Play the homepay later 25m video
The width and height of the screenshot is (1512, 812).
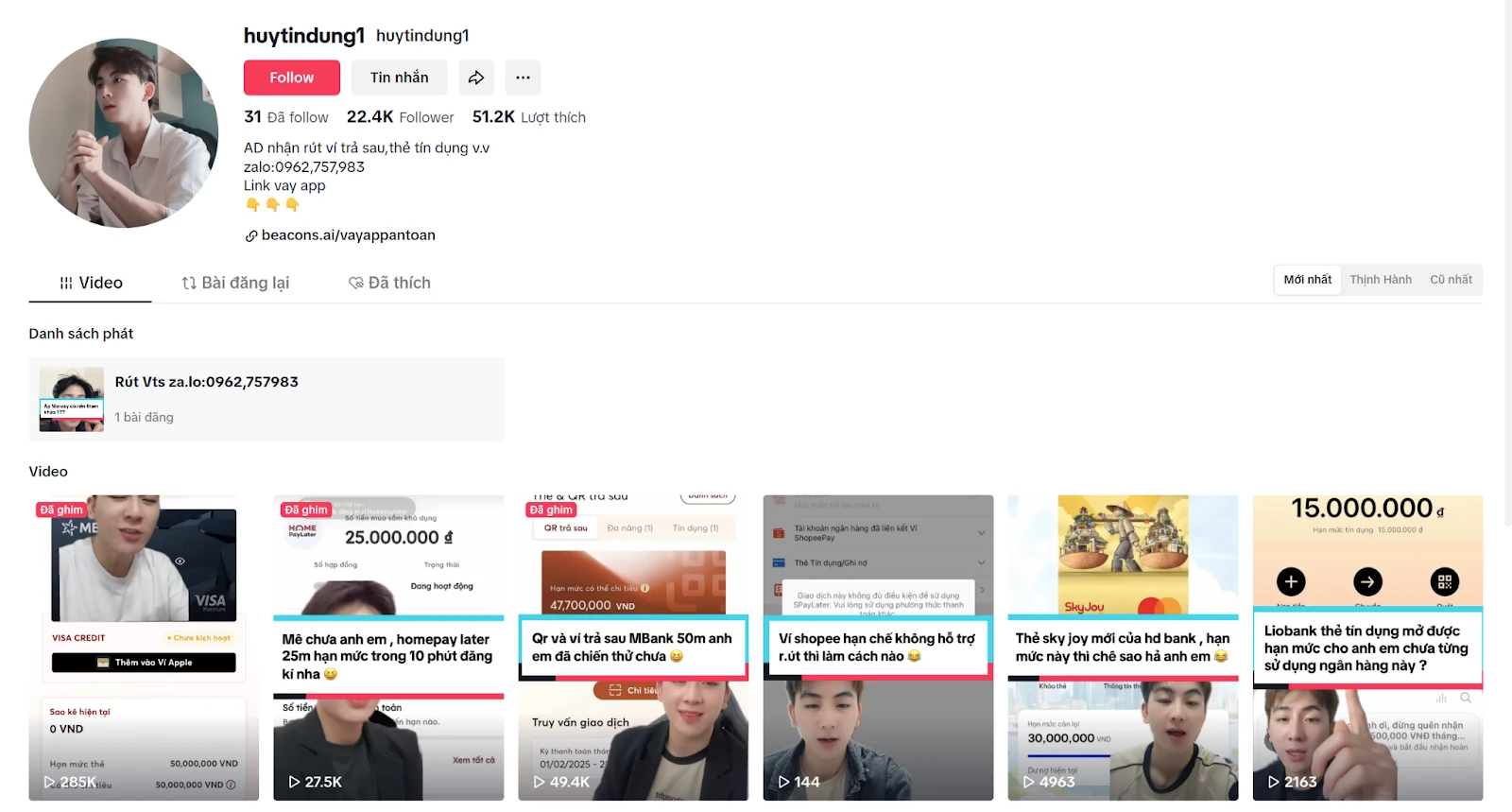click(x=388, y=648)
